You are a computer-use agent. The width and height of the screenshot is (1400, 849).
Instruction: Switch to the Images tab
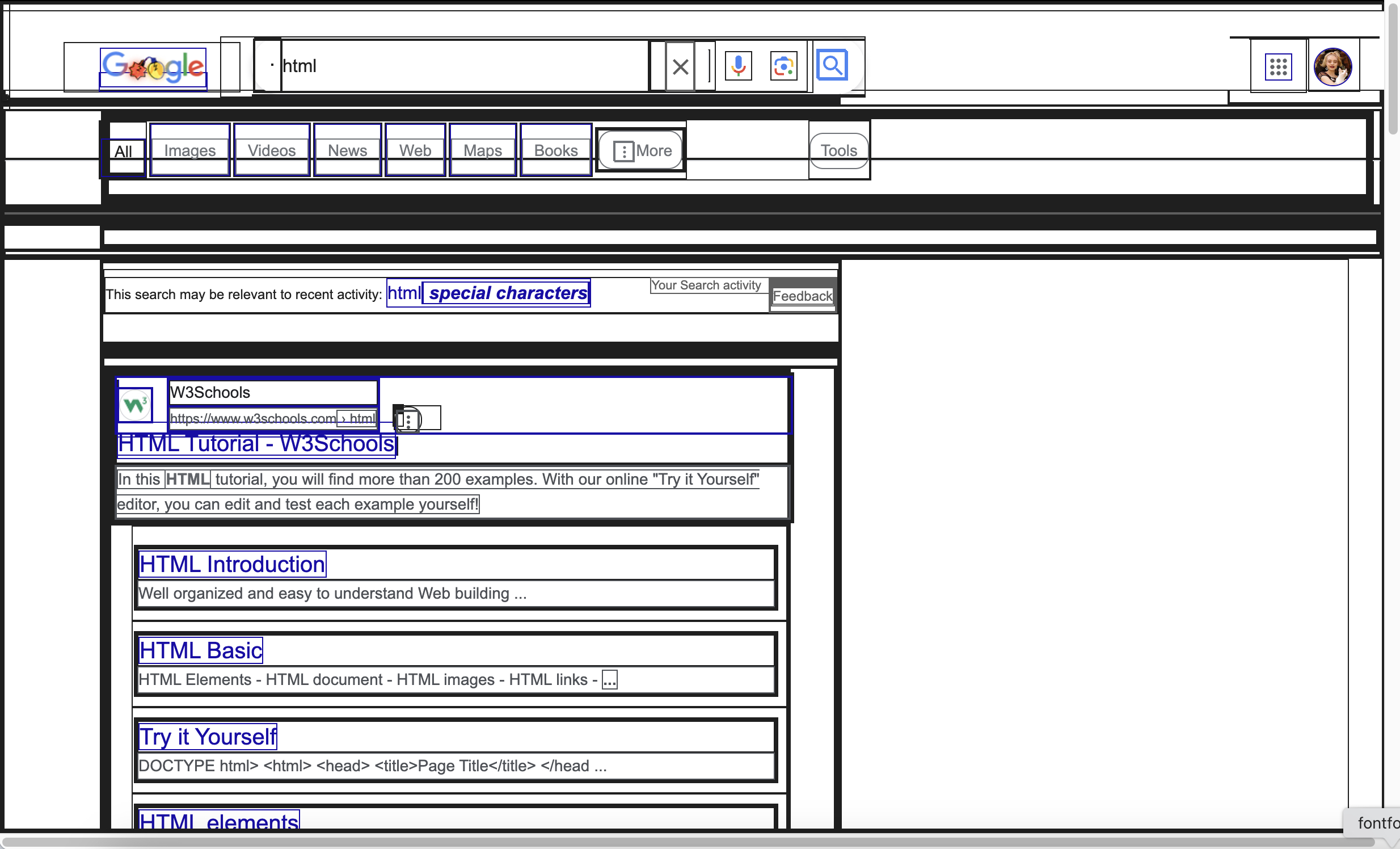190,150
